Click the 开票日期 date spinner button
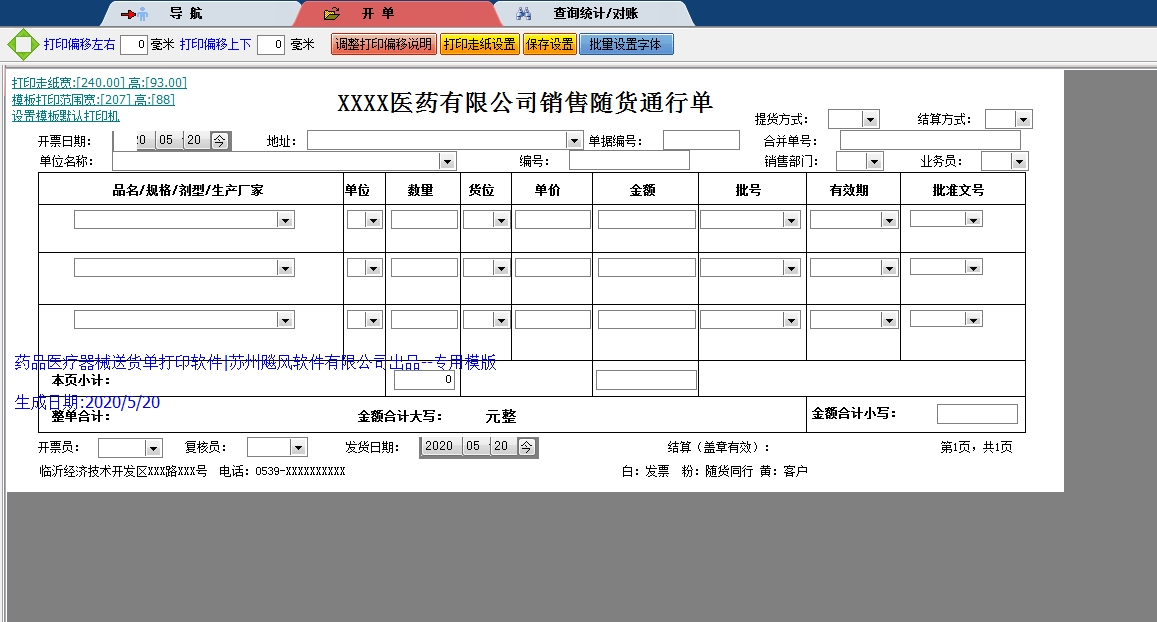This screenshot has width=1157, height=622. [219, 141]
